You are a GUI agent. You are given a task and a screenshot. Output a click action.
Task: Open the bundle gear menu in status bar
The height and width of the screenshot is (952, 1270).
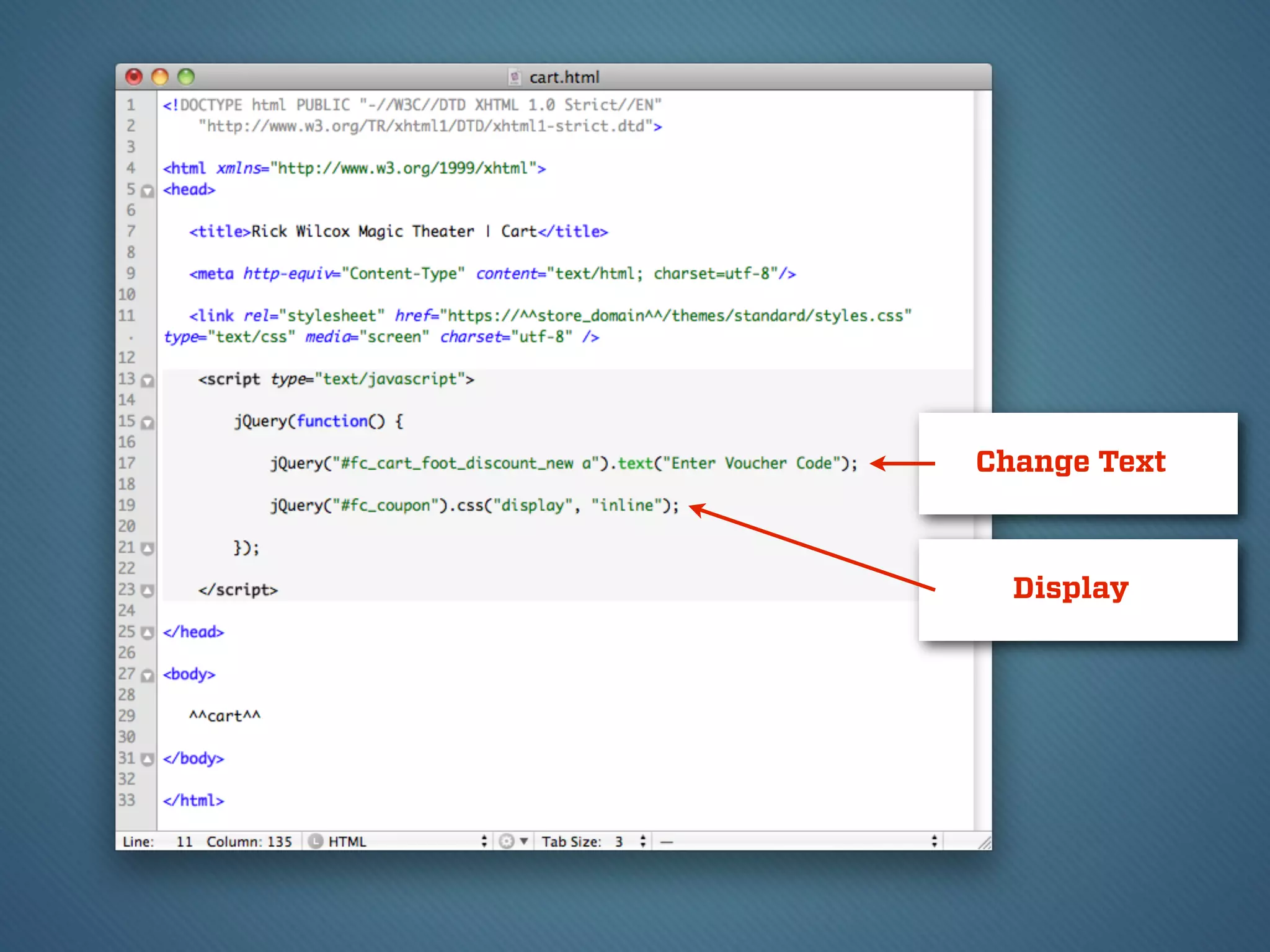[x=513, y=841]
